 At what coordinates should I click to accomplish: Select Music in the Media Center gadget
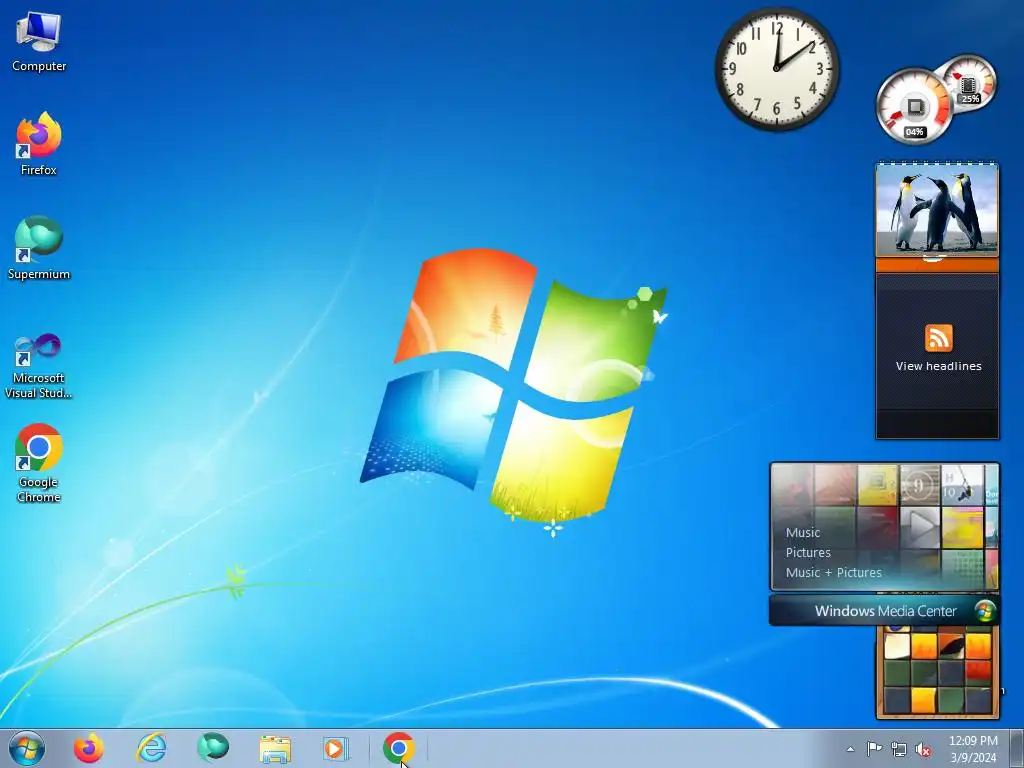(803, 532)
